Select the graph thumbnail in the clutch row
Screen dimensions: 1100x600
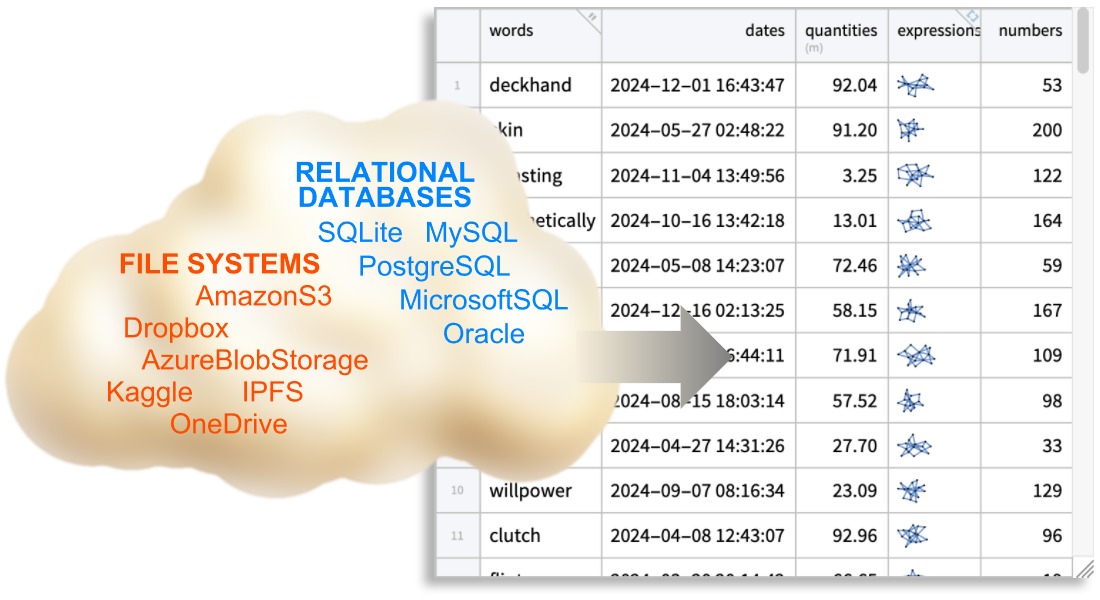pyautogui.click(x=912, y=535)
